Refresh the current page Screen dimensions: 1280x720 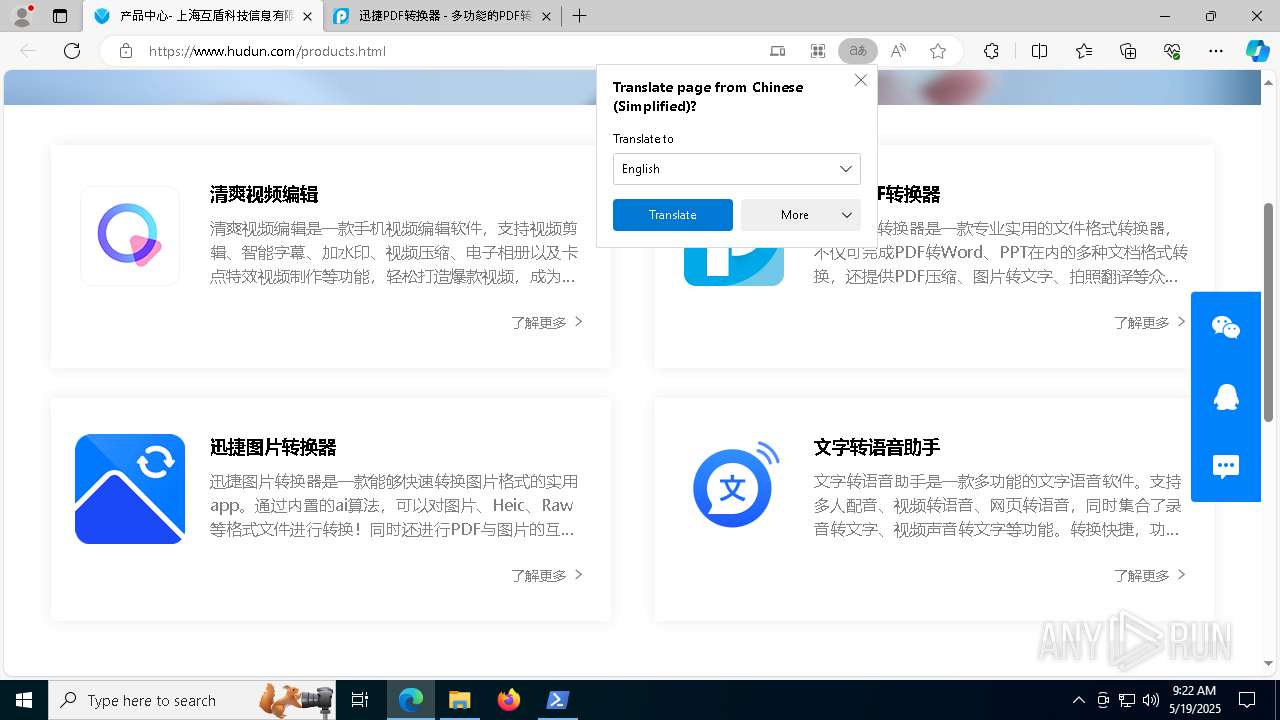72,51
